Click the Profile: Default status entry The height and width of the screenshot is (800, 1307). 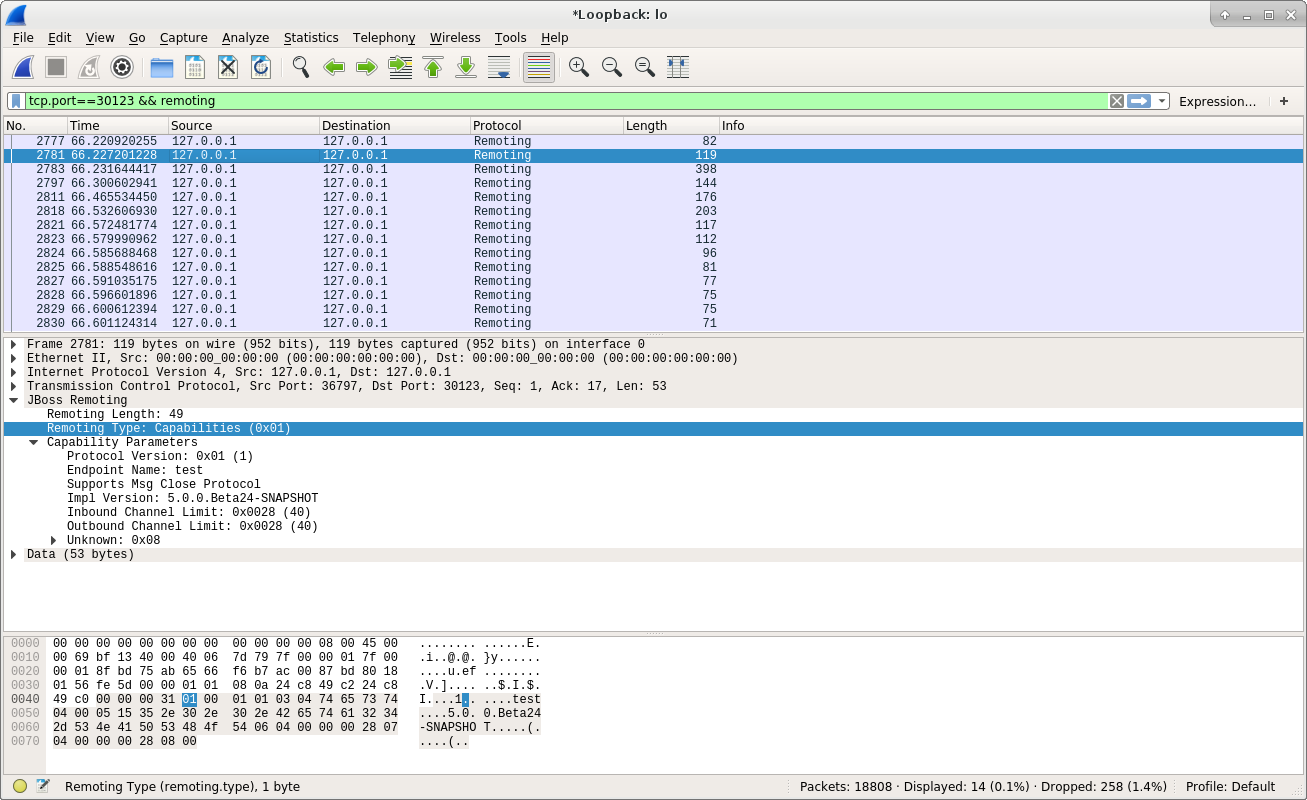pyautogui.click(x=1230, y=786)
